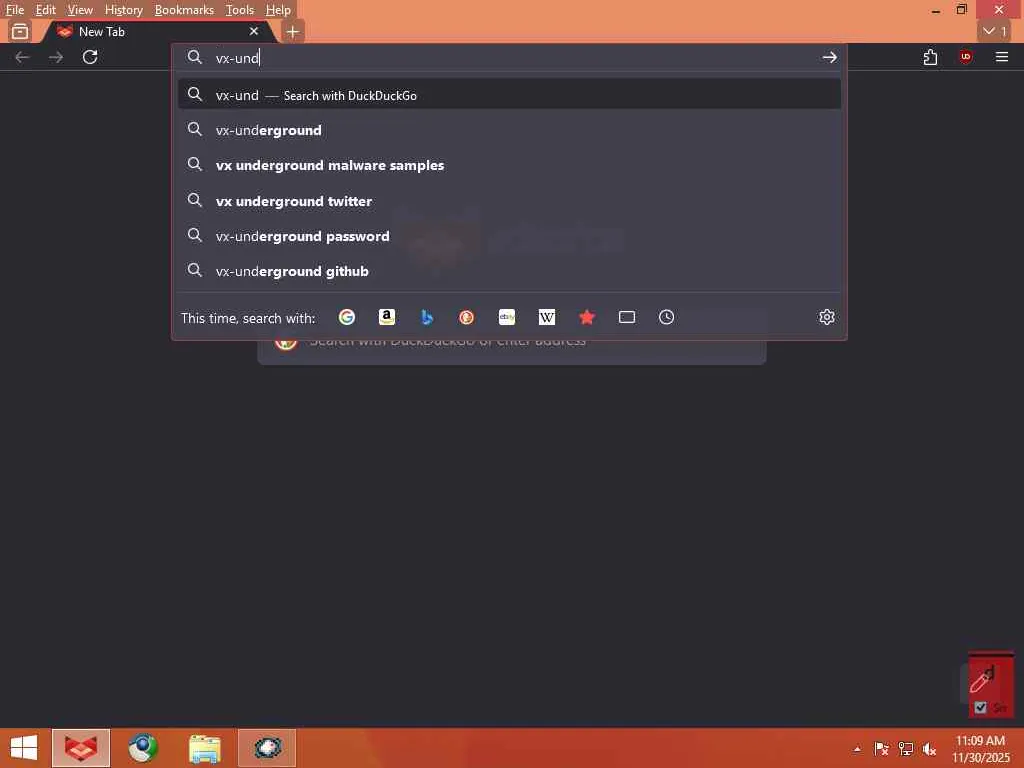Open the File menu
The height and width of the screenshot is (768, 1024).
point(14,10)
